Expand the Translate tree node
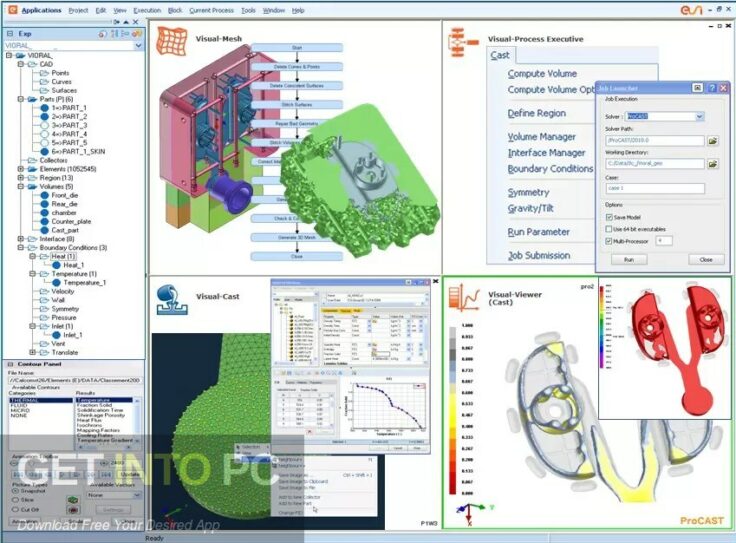 click(32, 352)
